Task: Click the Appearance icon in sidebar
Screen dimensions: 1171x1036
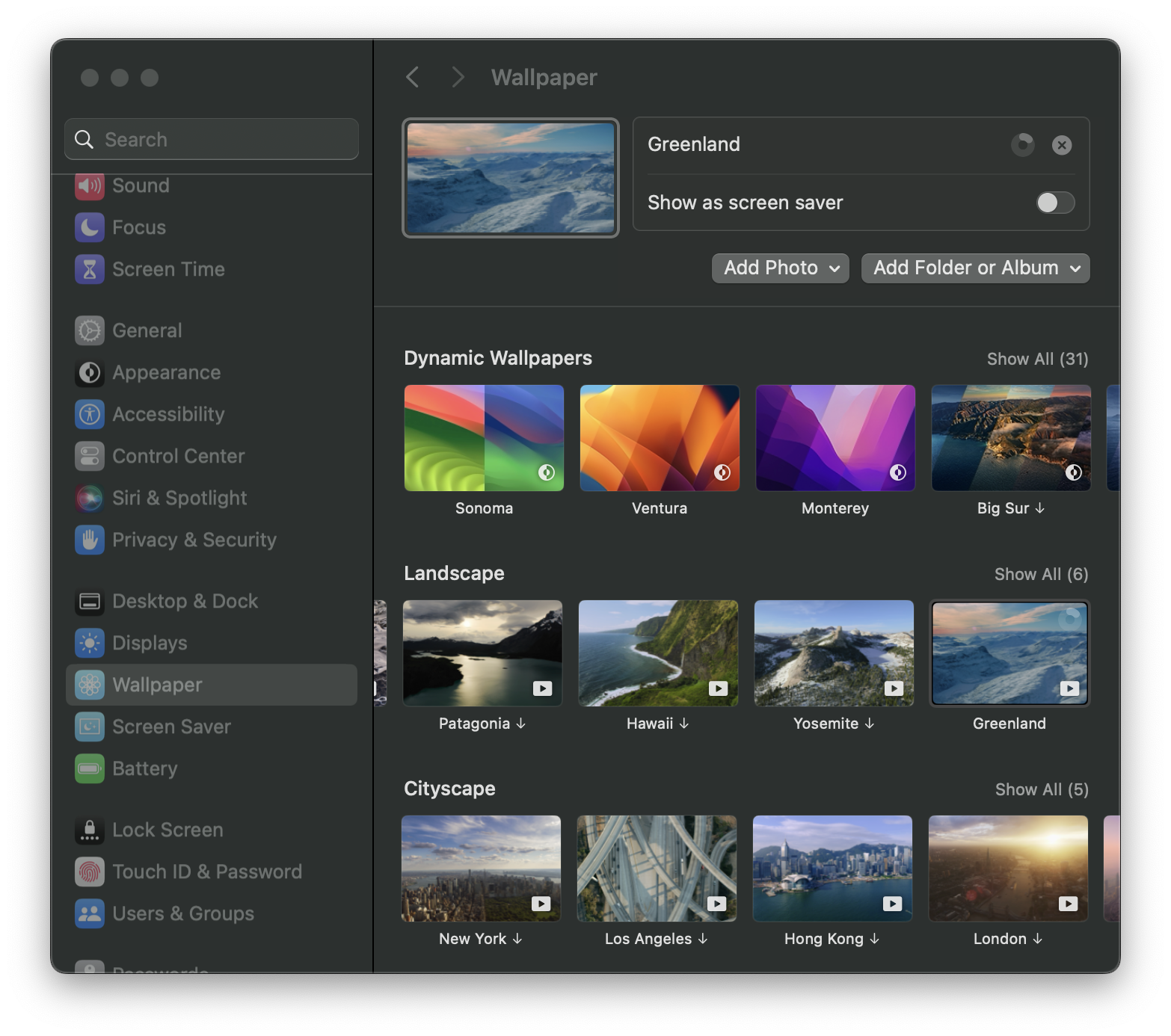Action: point(90,372)
